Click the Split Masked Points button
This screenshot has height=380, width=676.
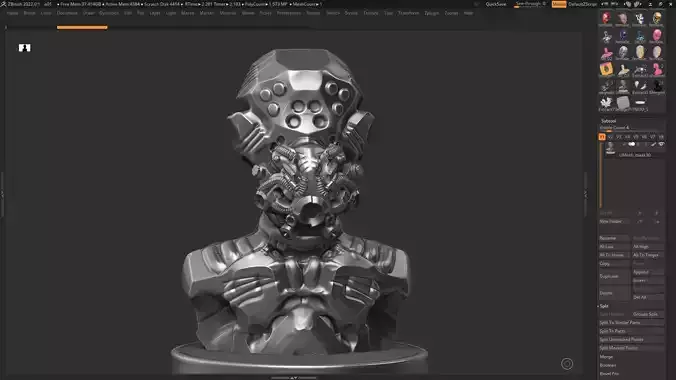(631, 348)
